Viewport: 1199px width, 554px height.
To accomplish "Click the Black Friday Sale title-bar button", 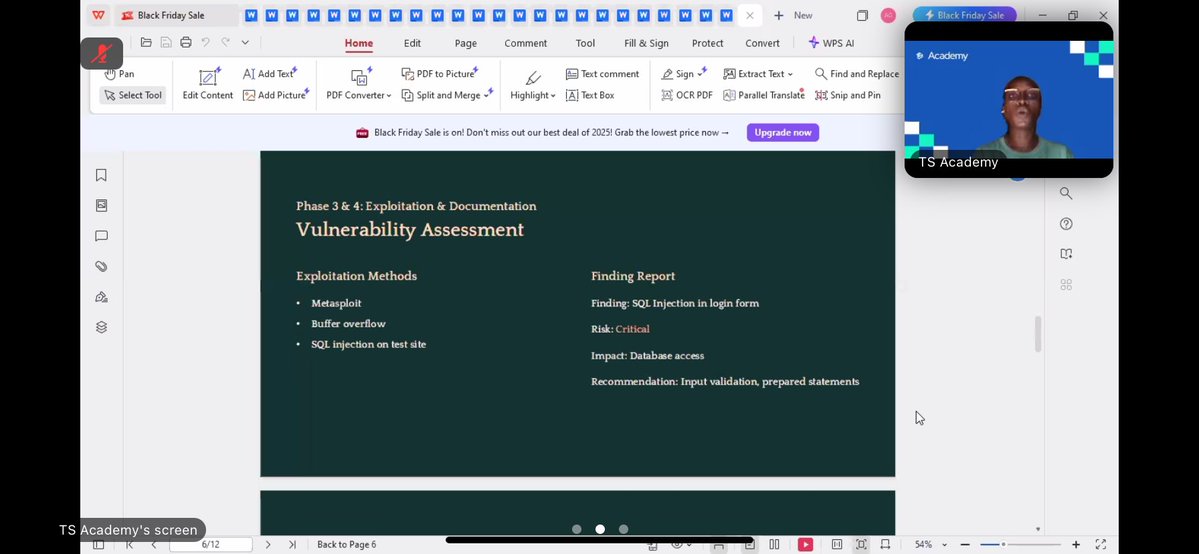I will [964, 15].
